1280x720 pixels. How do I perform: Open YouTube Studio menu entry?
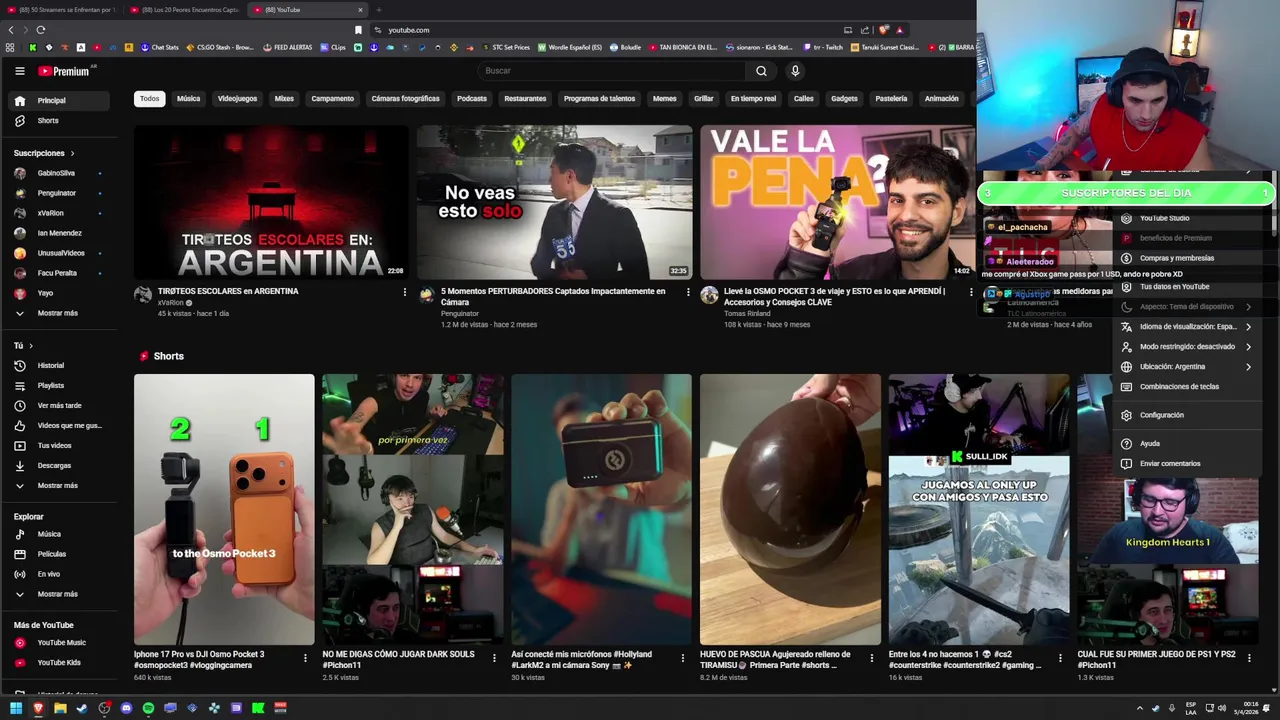1186,218
